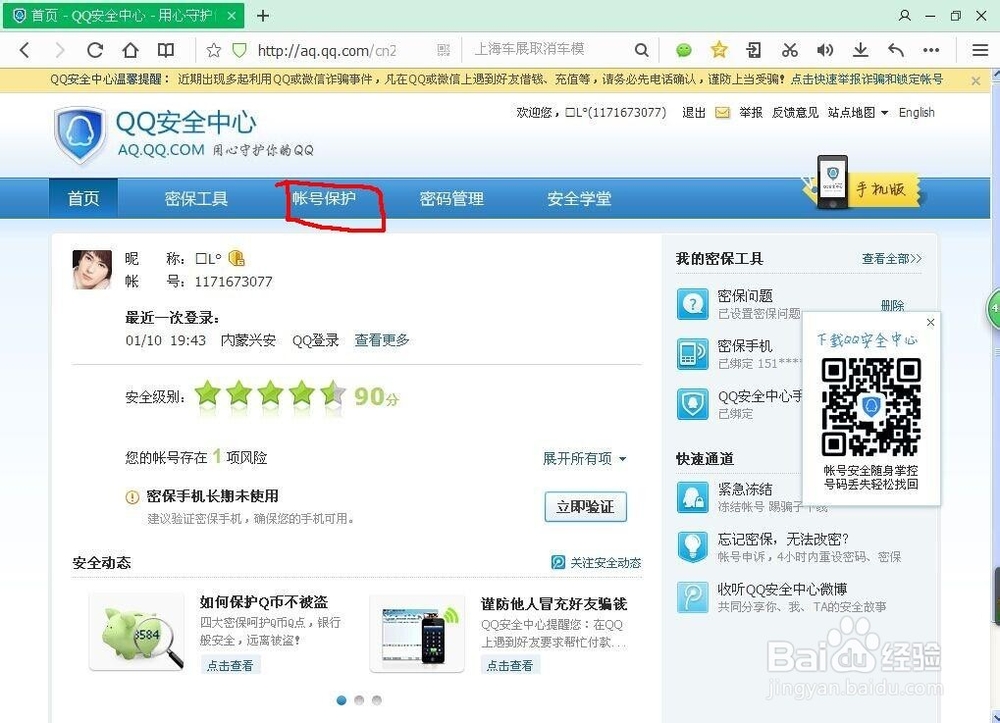Click the QQ安全中心微博 listen icon
The width and height of the screenshot is (1000, 723).
click(693, 597)
